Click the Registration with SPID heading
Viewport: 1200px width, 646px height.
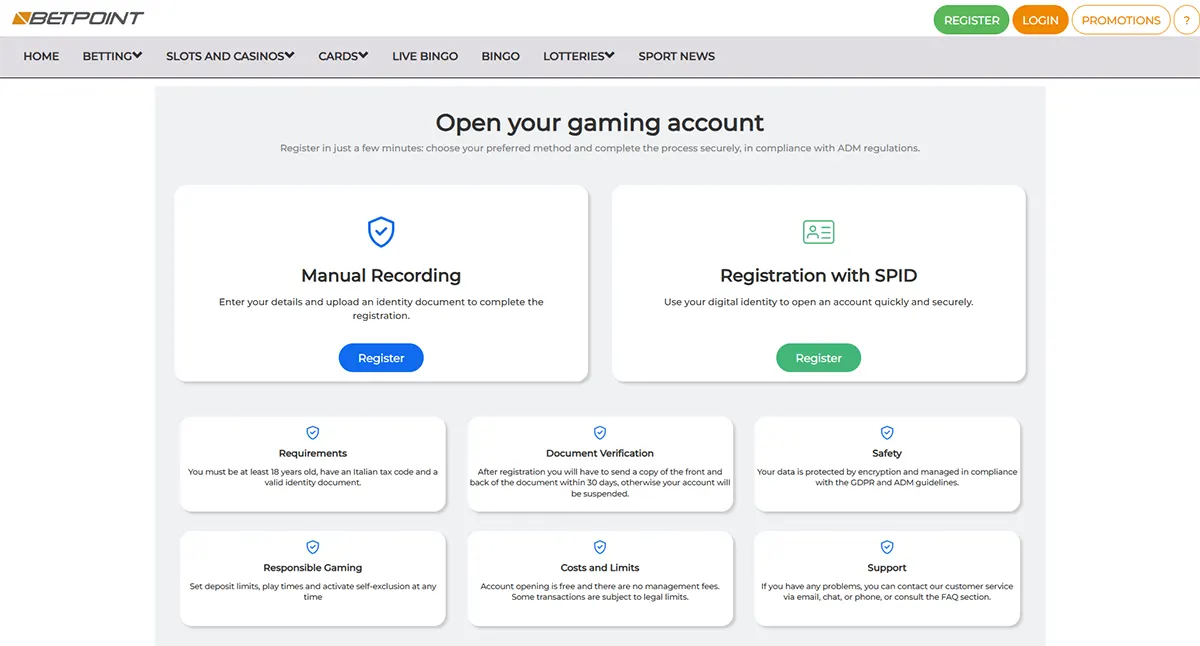tap(819, 275)
